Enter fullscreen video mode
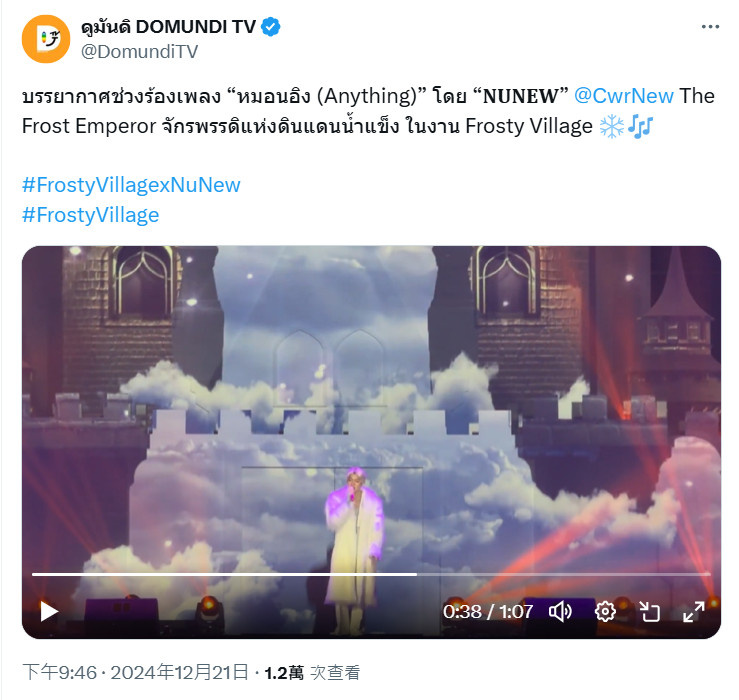The image size is (739, 700). (694, 611)
